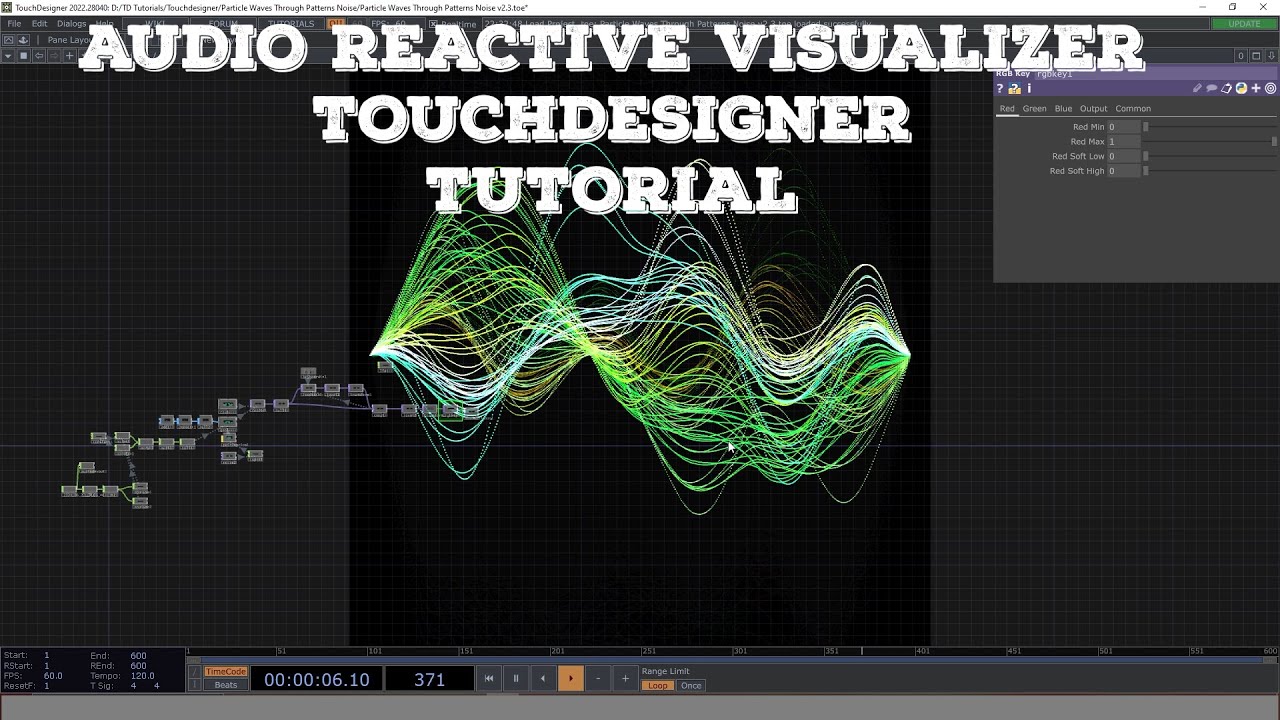Viewport: 1280px width, 720px height.
Task: Click the Red Soft Low value field
Action: pos(1123,156)
